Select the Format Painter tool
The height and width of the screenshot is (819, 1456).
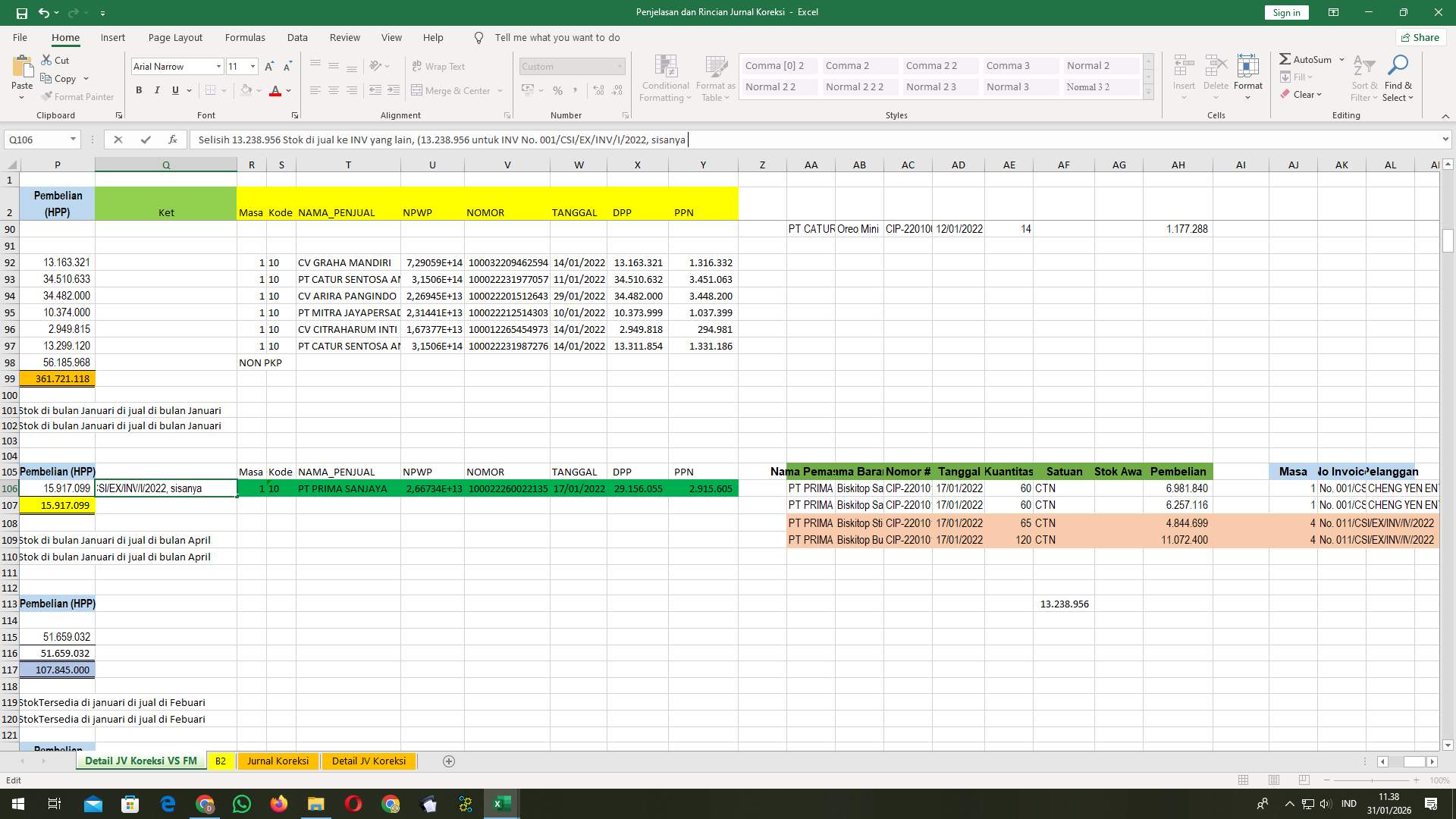tap(78, 97)
